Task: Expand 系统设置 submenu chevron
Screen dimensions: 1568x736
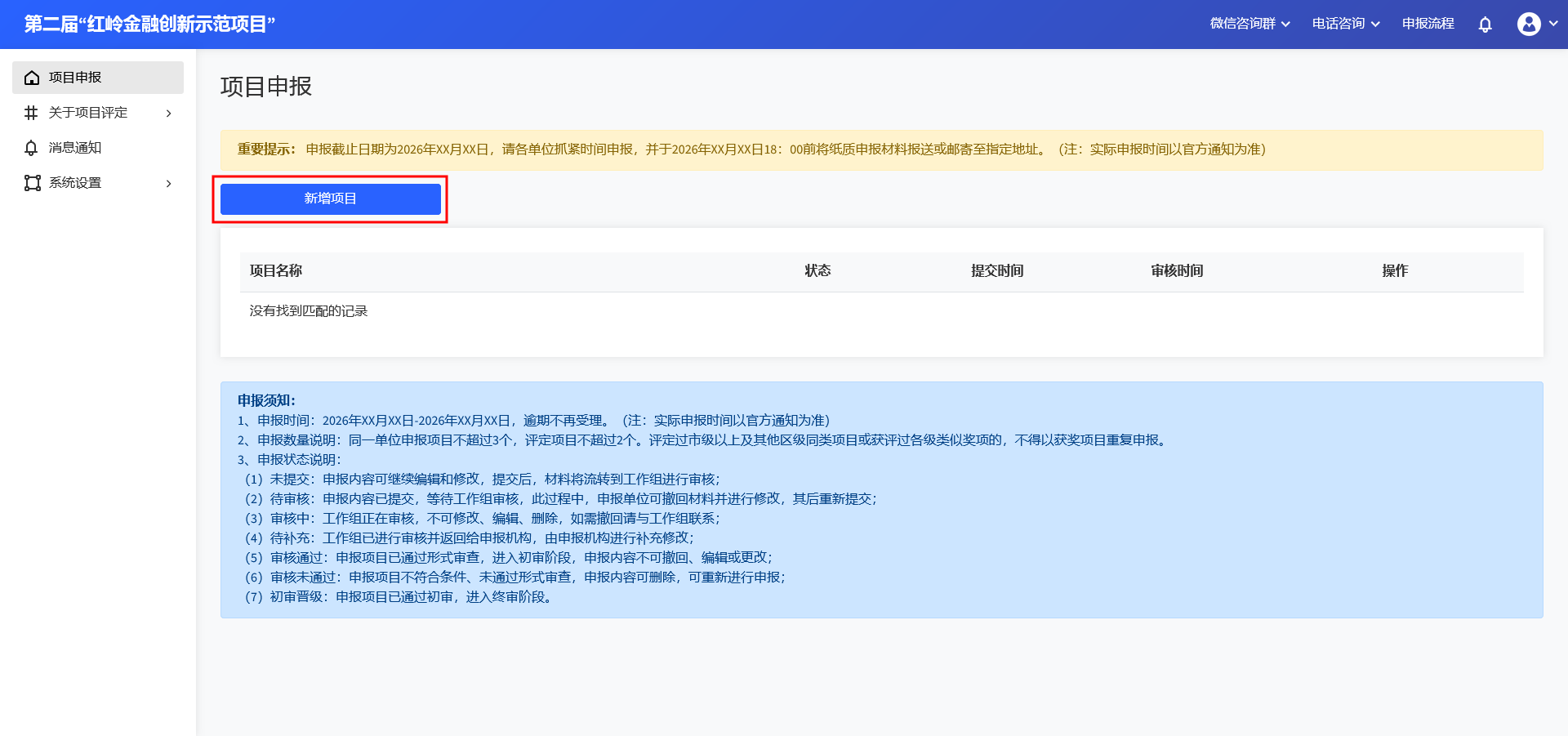Action: click(169, 183)
